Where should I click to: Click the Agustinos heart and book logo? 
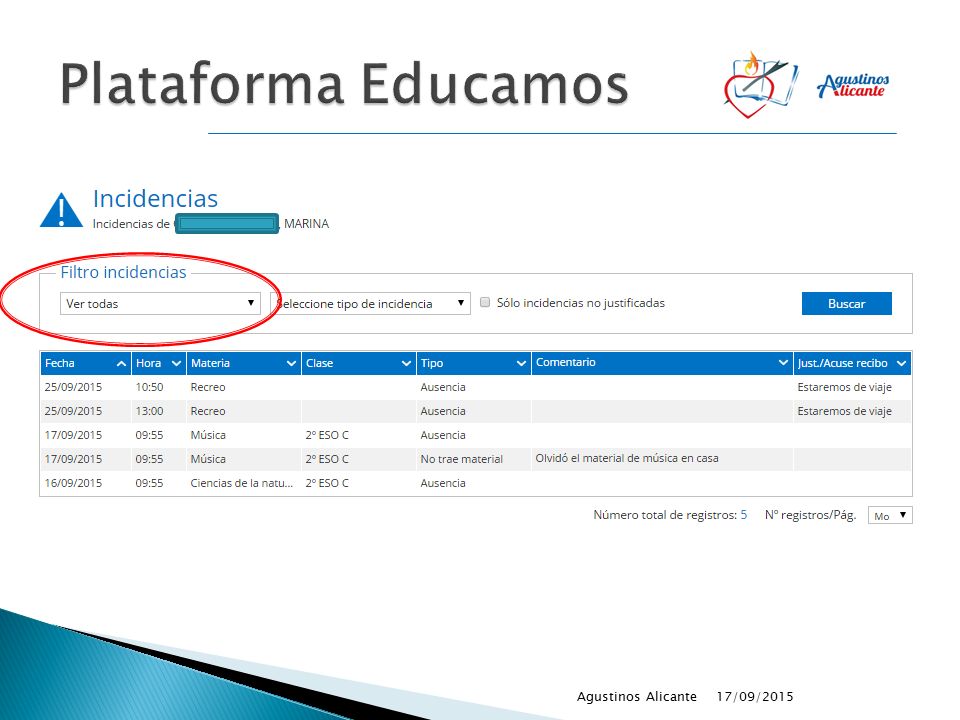click(761, 85)
